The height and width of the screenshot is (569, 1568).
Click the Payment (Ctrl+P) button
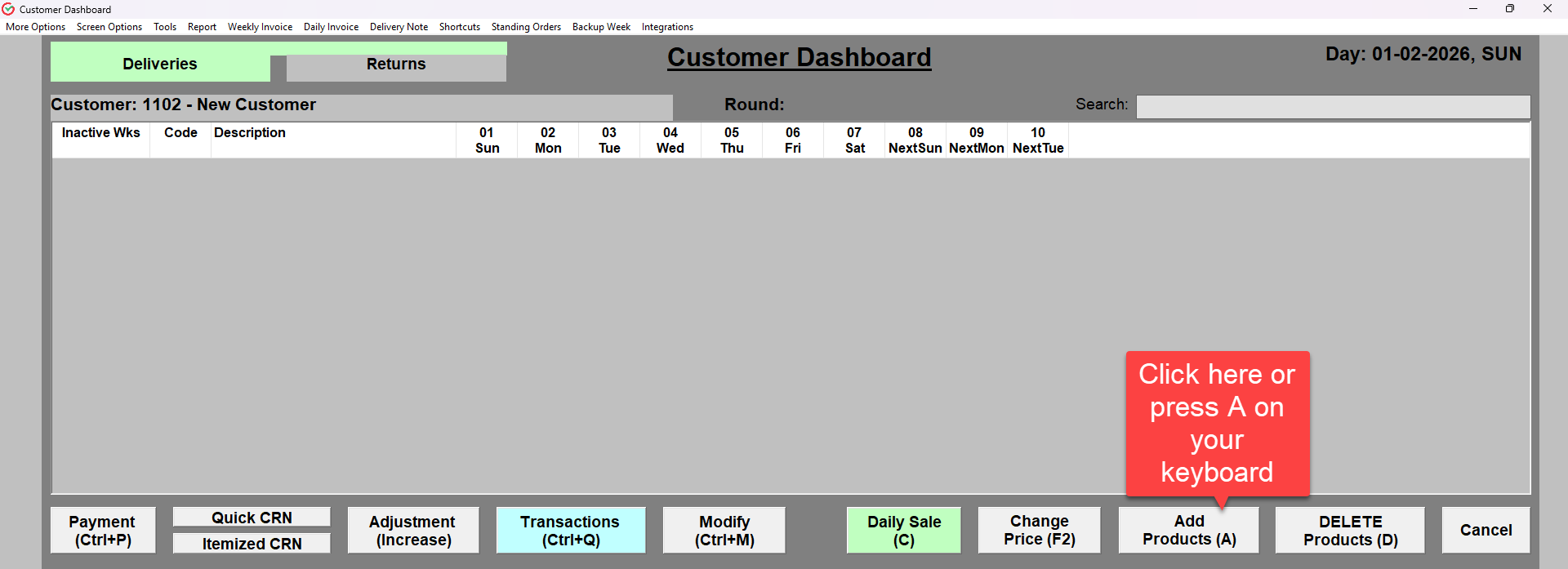(x=103, y=531)
